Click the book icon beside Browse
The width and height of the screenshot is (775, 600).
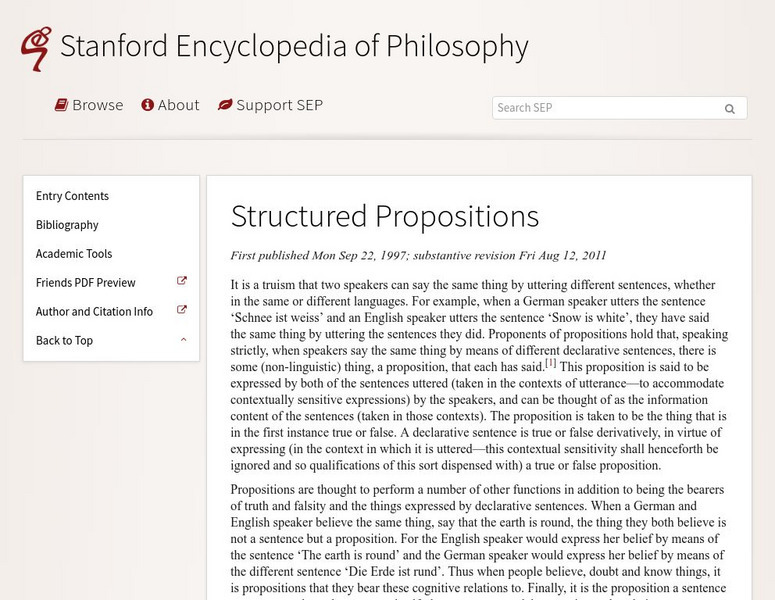coord(61,105)
